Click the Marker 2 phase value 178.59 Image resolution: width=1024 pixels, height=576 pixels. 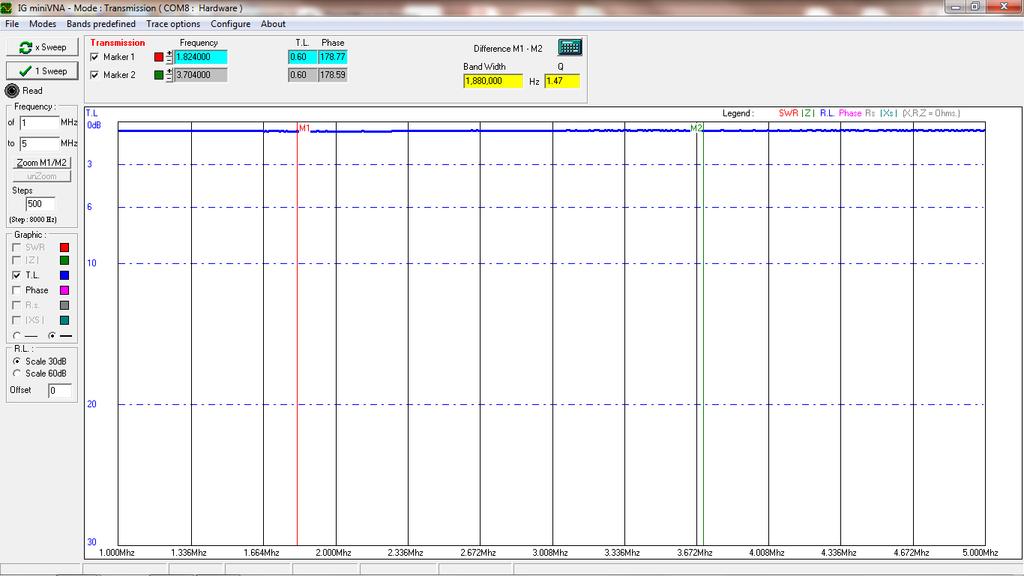pyautogui.click(x=332, y=75)
